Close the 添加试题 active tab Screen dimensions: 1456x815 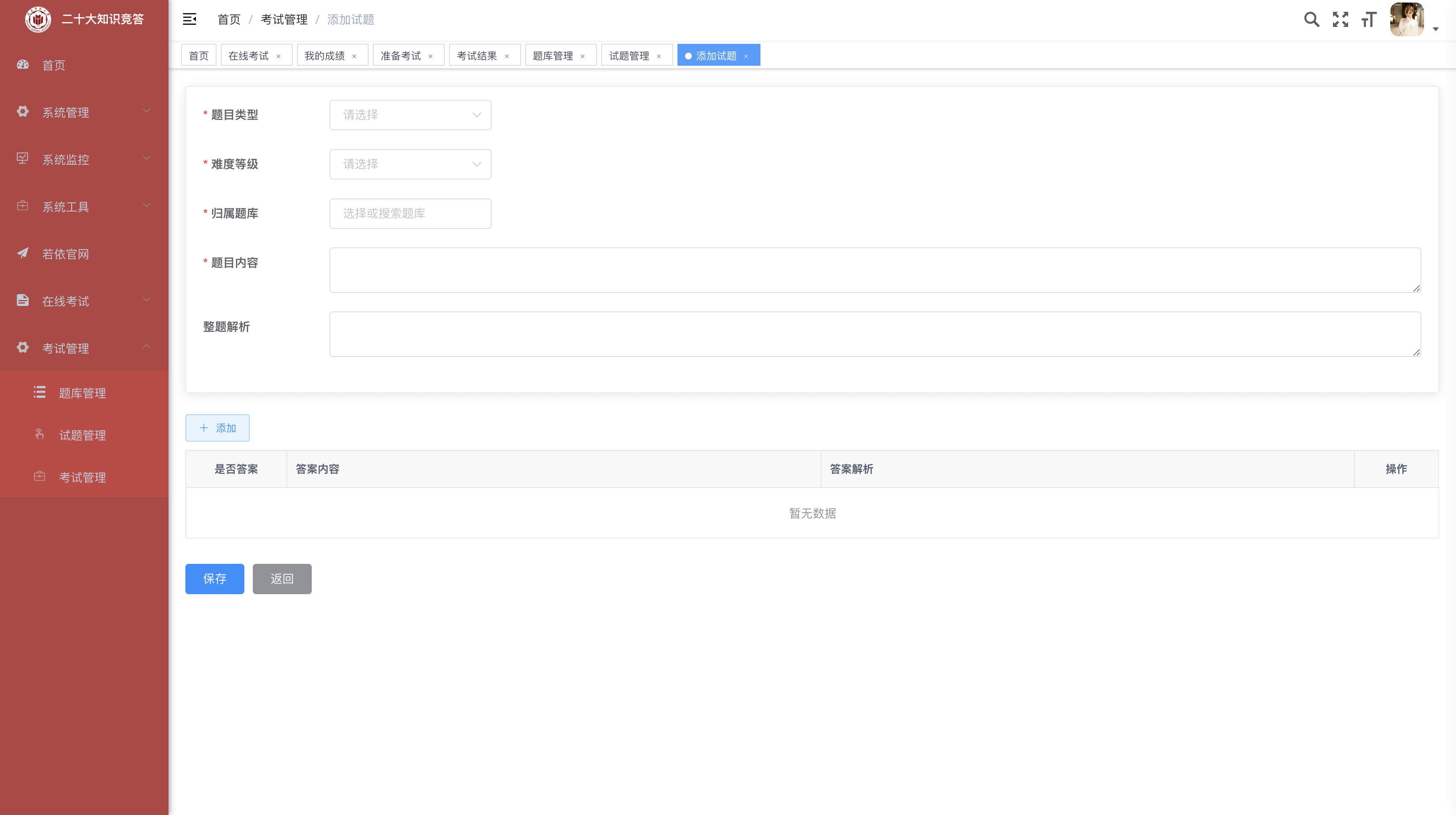point(746,56)
